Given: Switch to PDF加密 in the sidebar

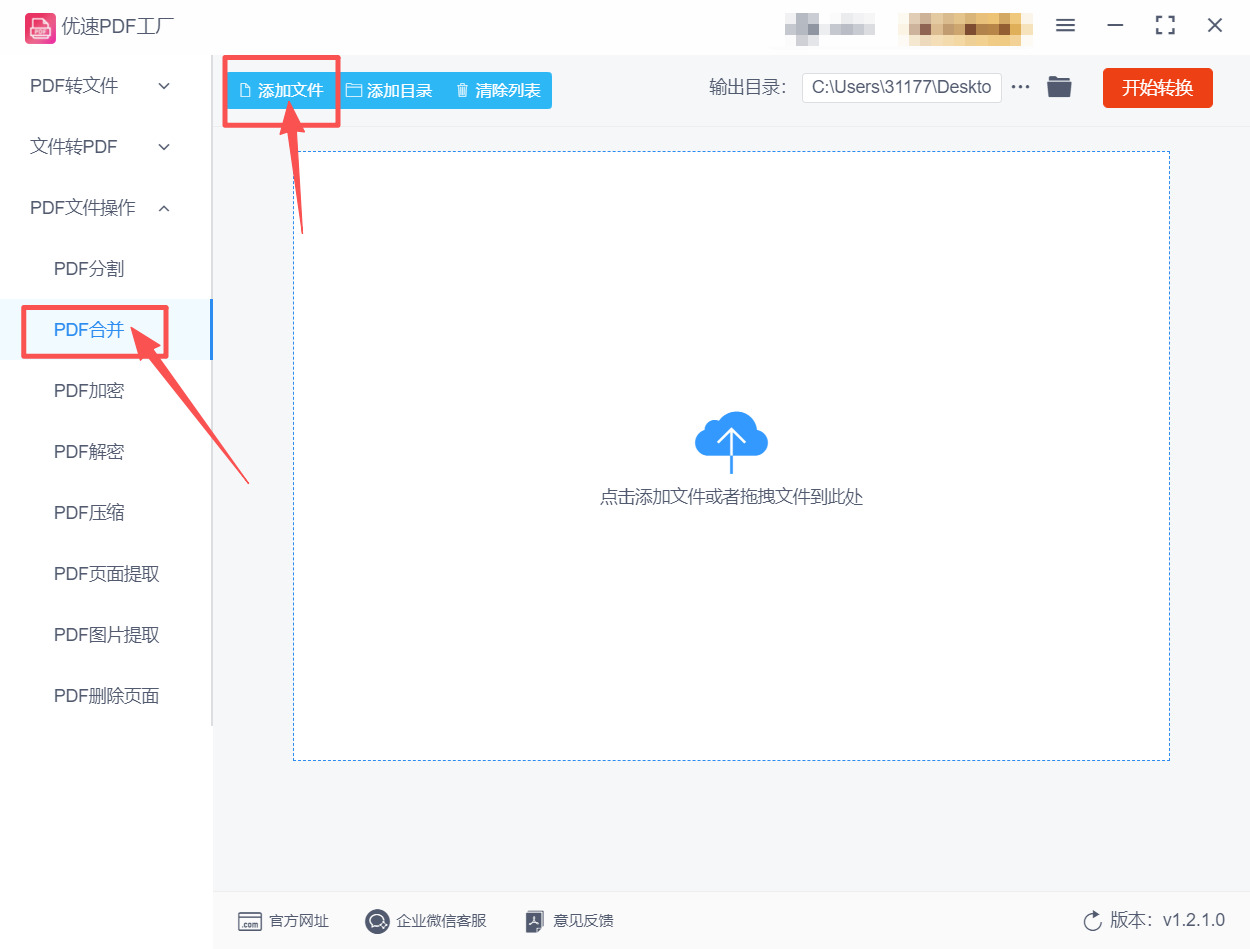Looking at the screenshot, I should tap(89, 390).
